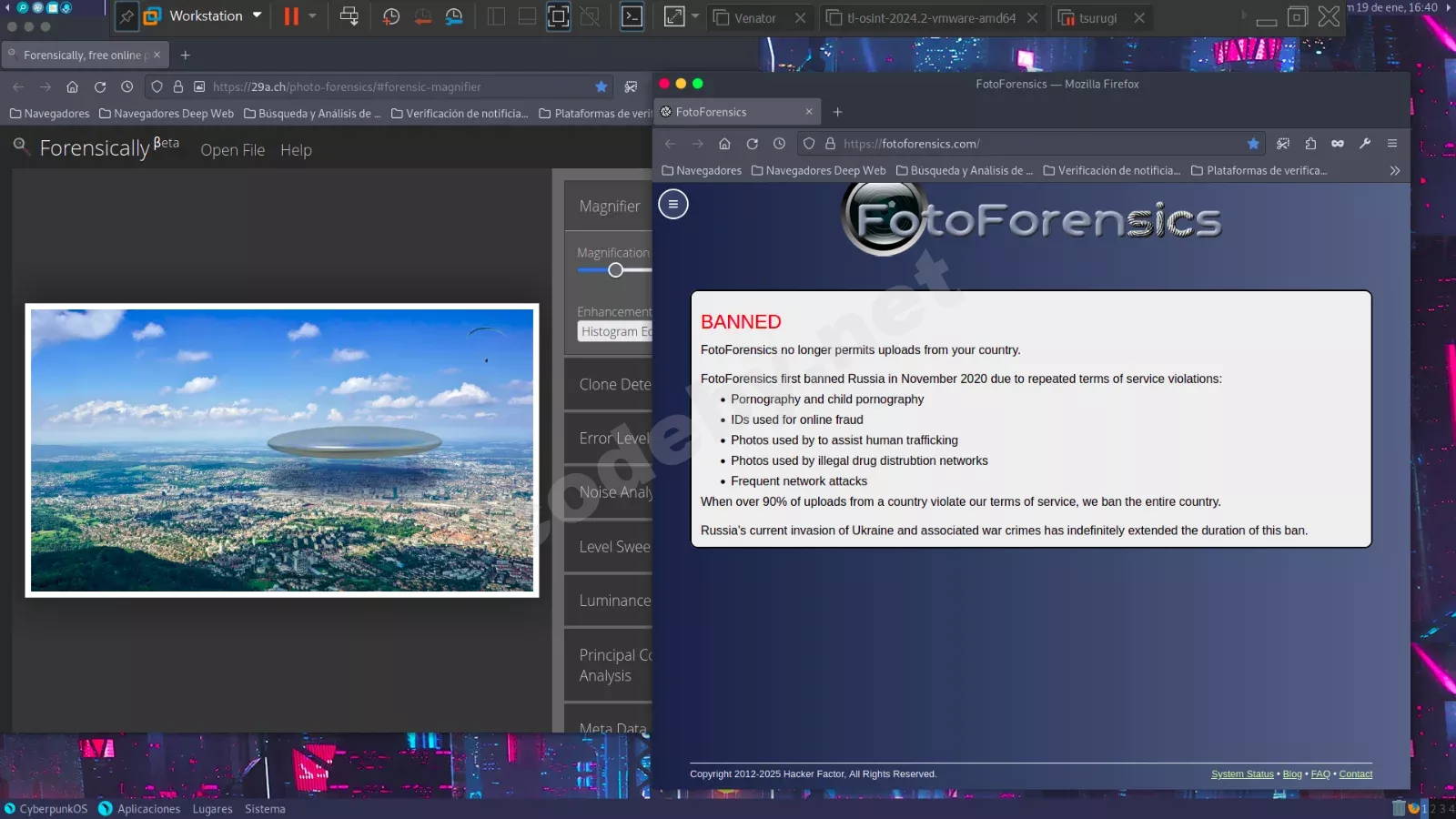Open the System Status link
Viewport: 1456px width, 819px height.
point(1241,774)
